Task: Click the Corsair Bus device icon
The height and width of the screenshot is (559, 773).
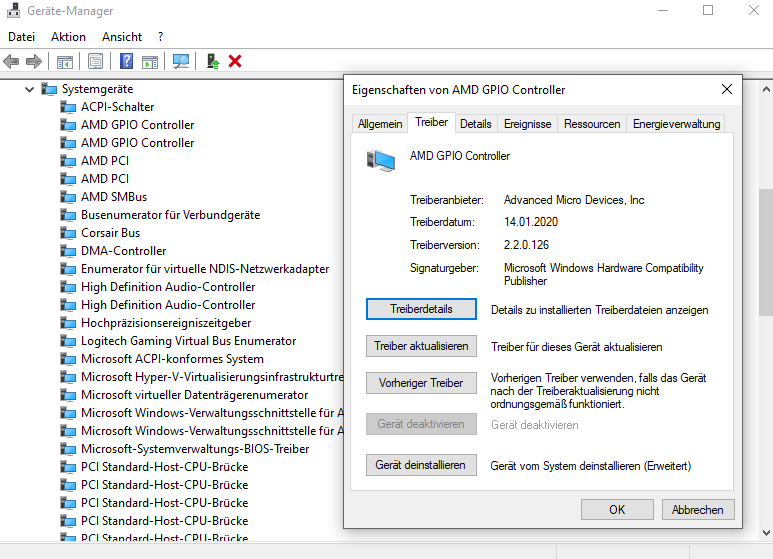Action: pyautogui.click(x=68, y=233)
